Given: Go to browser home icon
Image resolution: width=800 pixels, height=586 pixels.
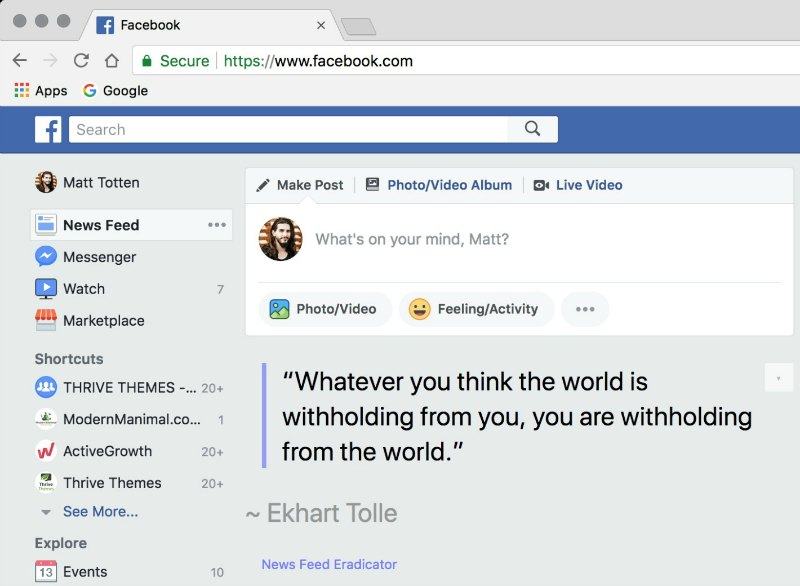Looking at the screenshot, I should pos(112,60).
